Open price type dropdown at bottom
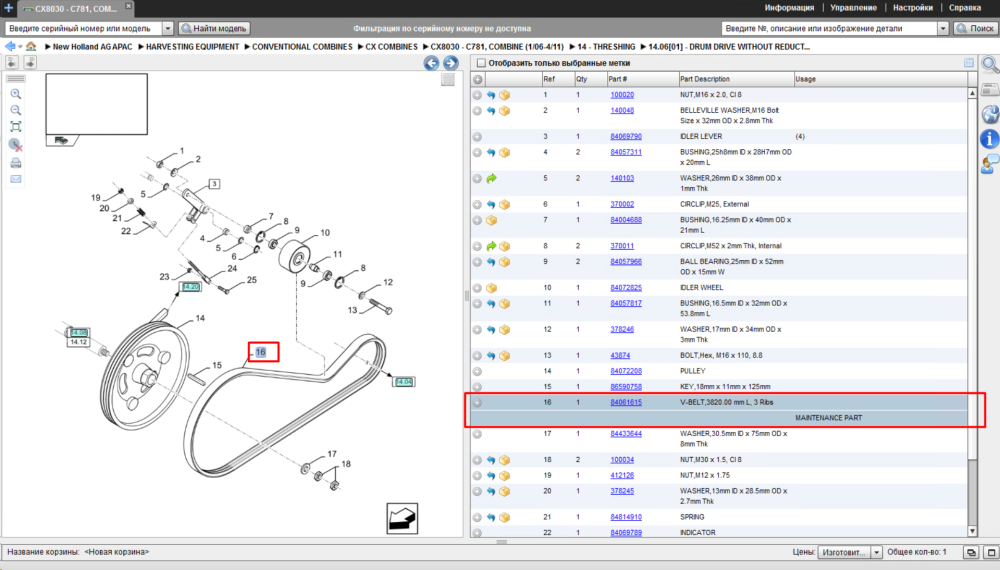 (x=876, y=552)
